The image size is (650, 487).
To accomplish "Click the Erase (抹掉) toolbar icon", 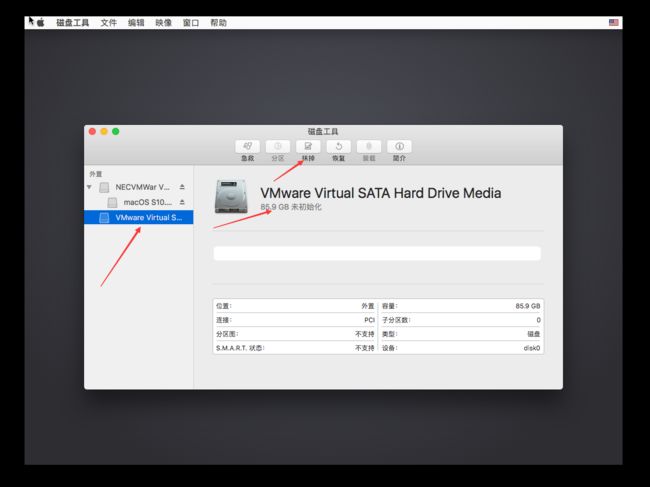I will [x=308, y=146].
